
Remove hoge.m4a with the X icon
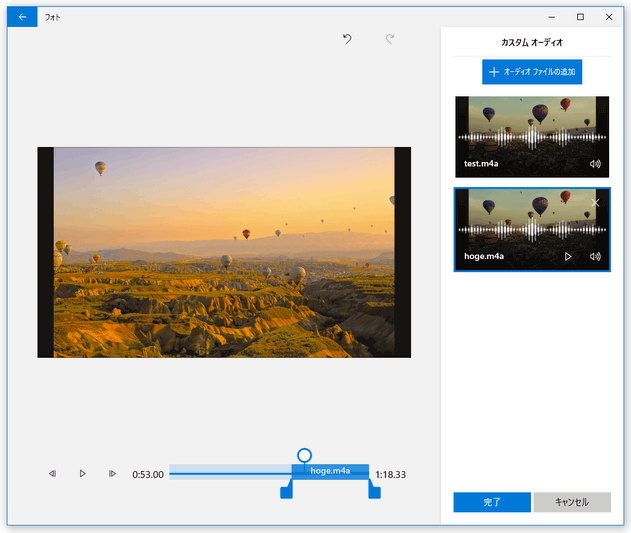(x=596, y=203)
